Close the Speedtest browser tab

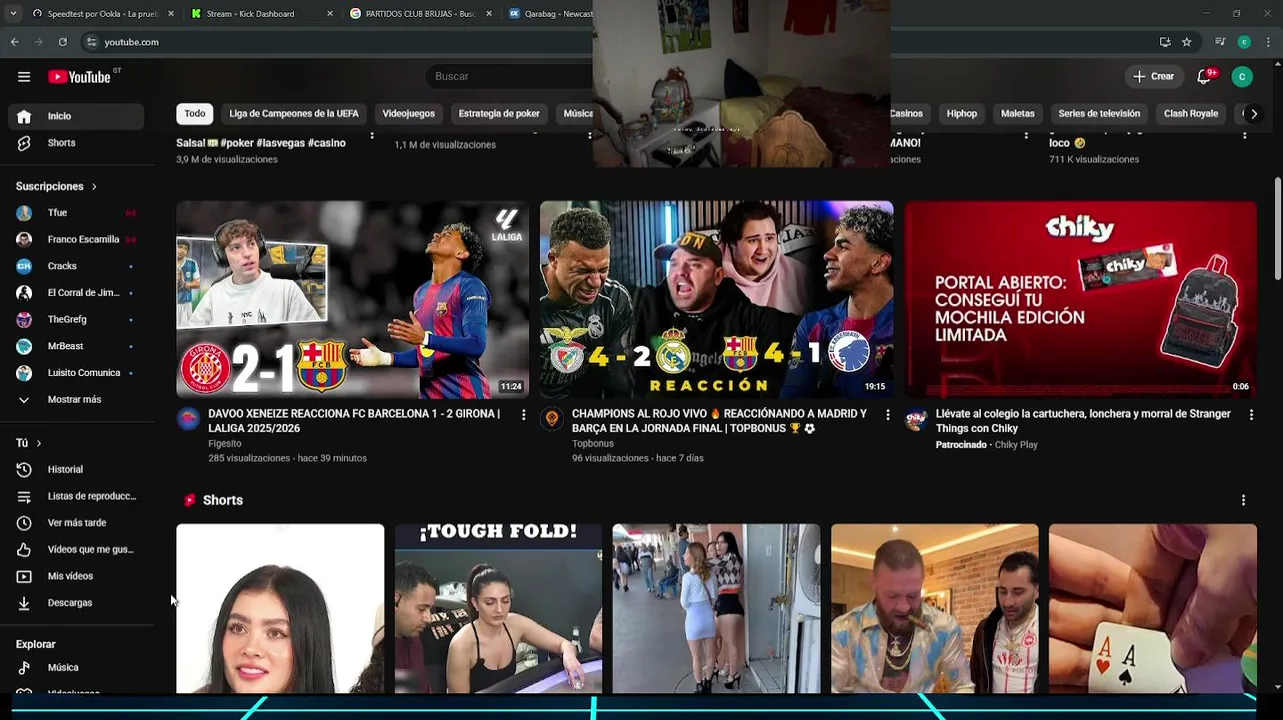tap(171, 14)
